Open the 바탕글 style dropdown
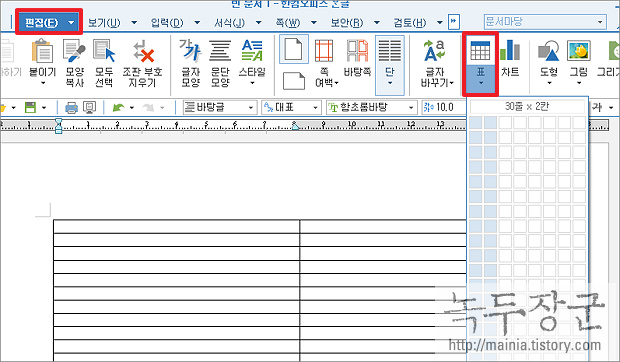Screen dimensions: 620x362 click(x=219, y=107)
